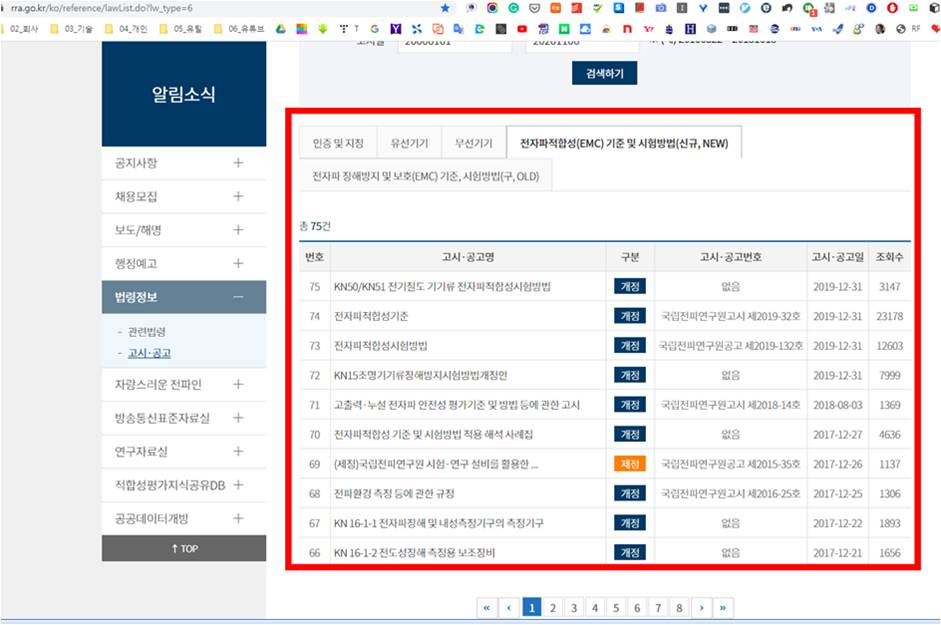
Task: Open the YouTube bookmark icon
Action: pos(522,29)
